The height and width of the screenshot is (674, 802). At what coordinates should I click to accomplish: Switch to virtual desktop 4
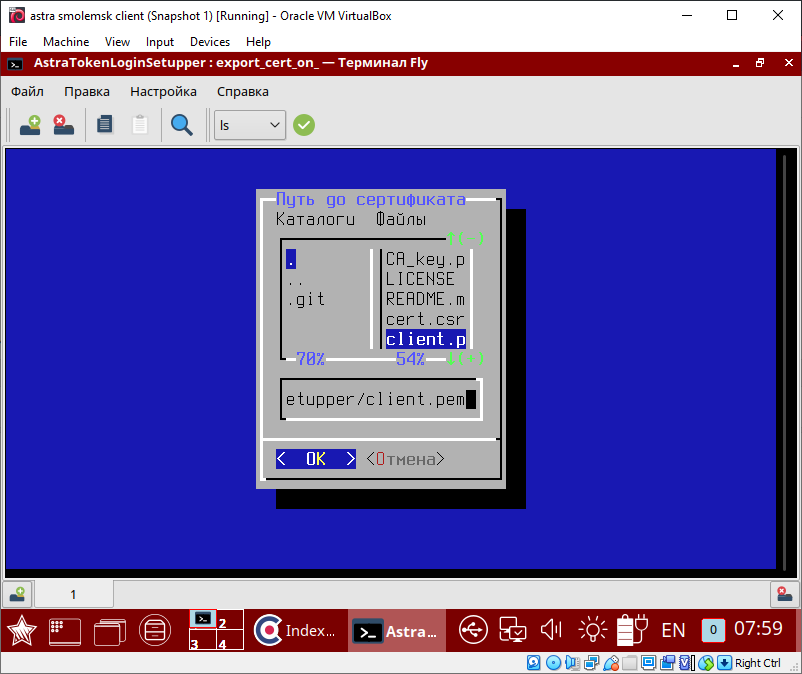[229, 640]
